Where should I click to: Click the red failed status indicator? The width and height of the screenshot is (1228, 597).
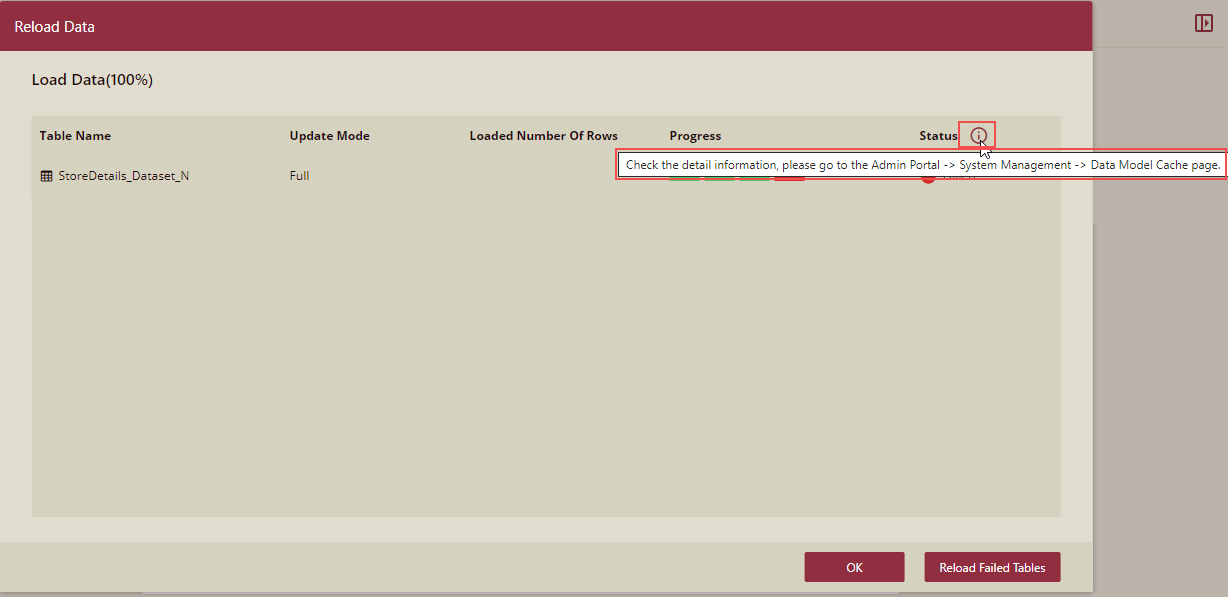tap(927, 180)
